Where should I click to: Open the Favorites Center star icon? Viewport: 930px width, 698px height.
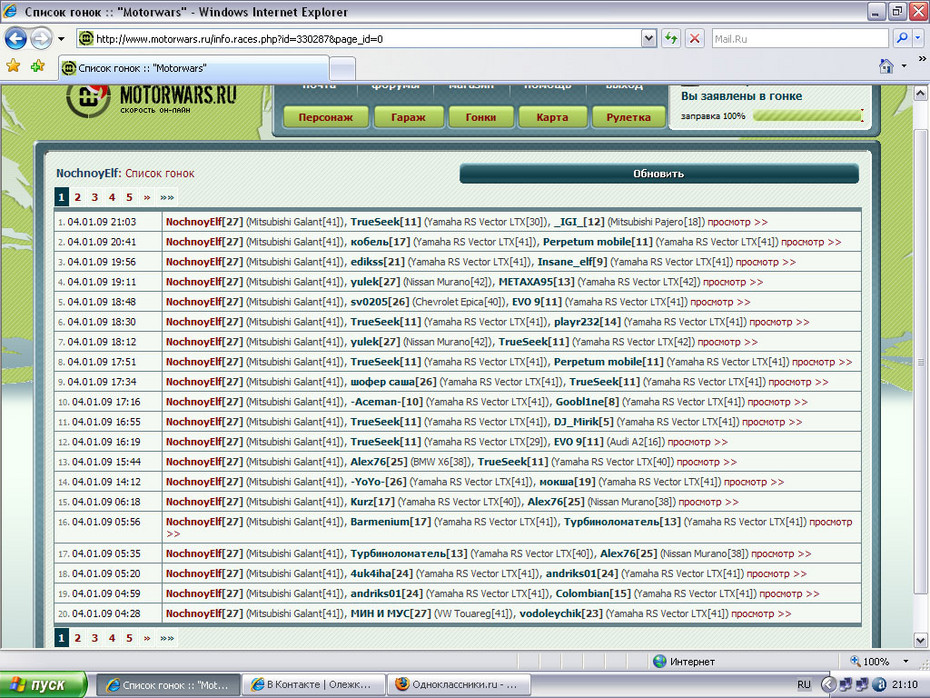tap(13, 66)
